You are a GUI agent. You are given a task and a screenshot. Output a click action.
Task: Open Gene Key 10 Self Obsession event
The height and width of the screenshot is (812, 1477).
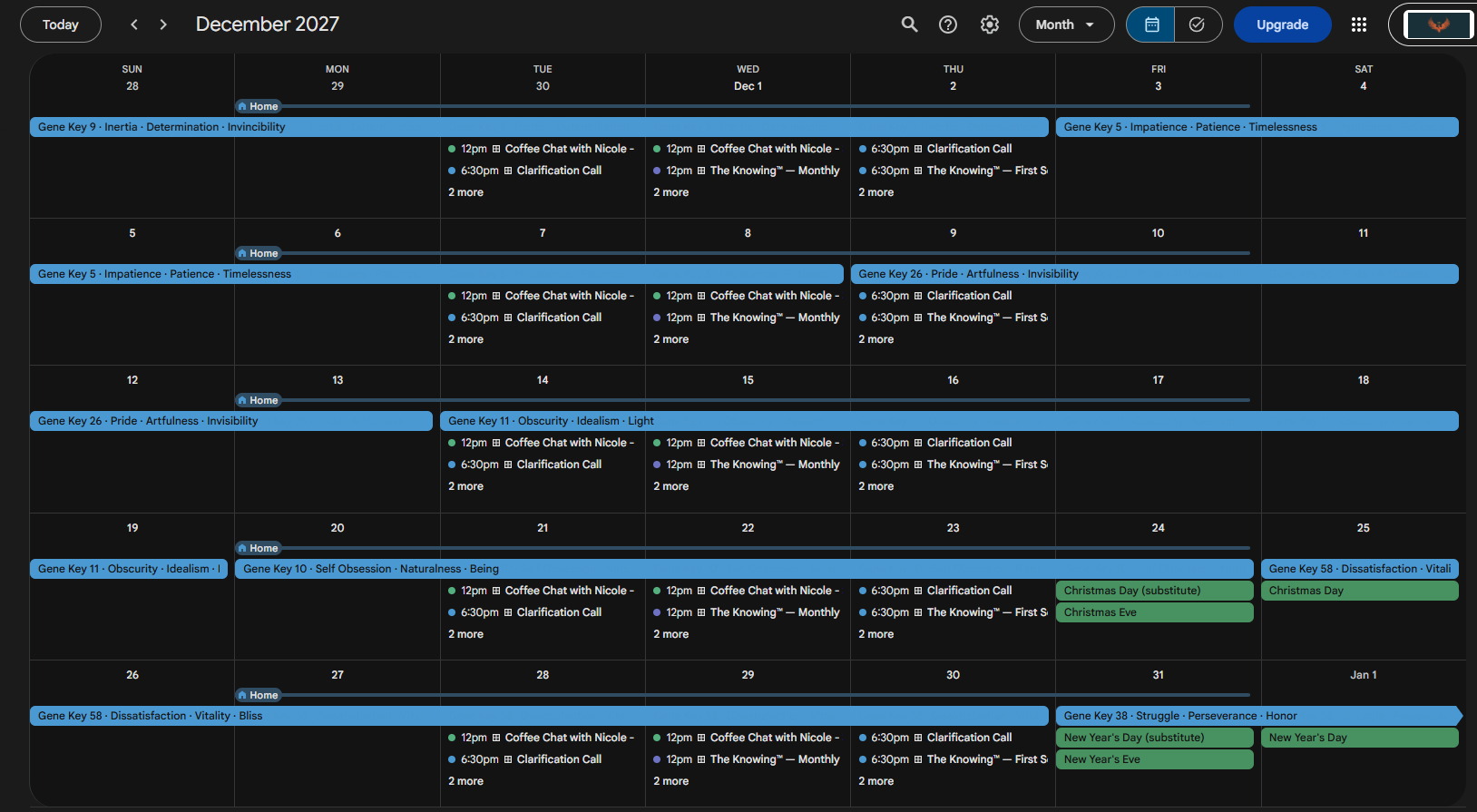[744, 569]
